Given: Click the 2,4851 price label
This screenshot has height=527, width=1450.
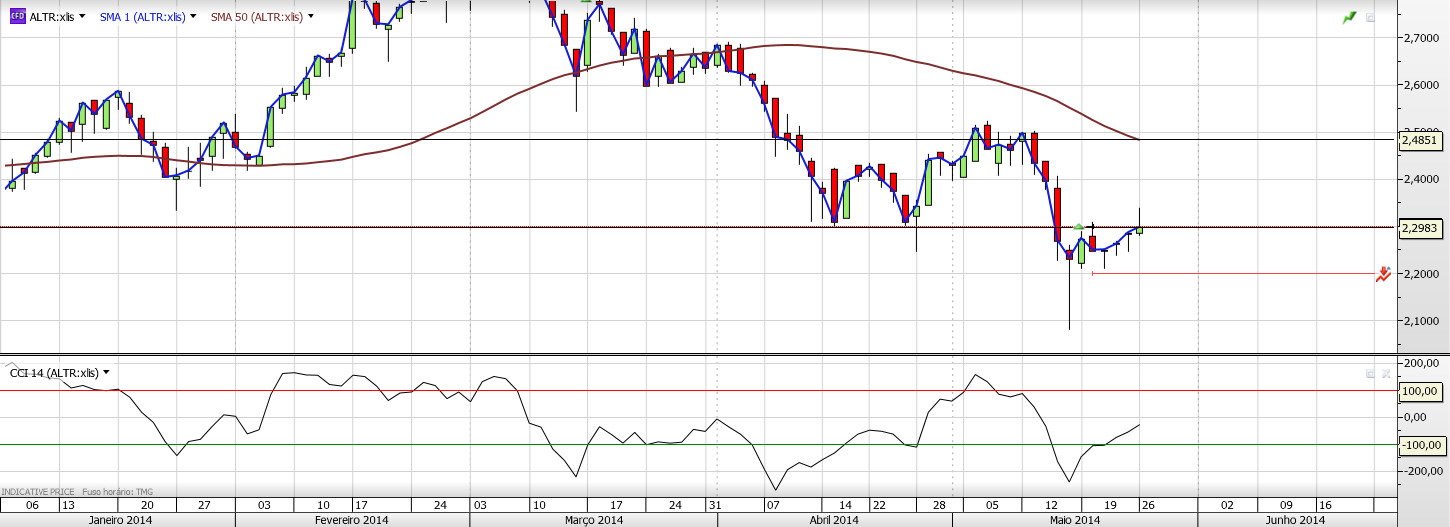Looking at the screenshot, I should 1420,141.
